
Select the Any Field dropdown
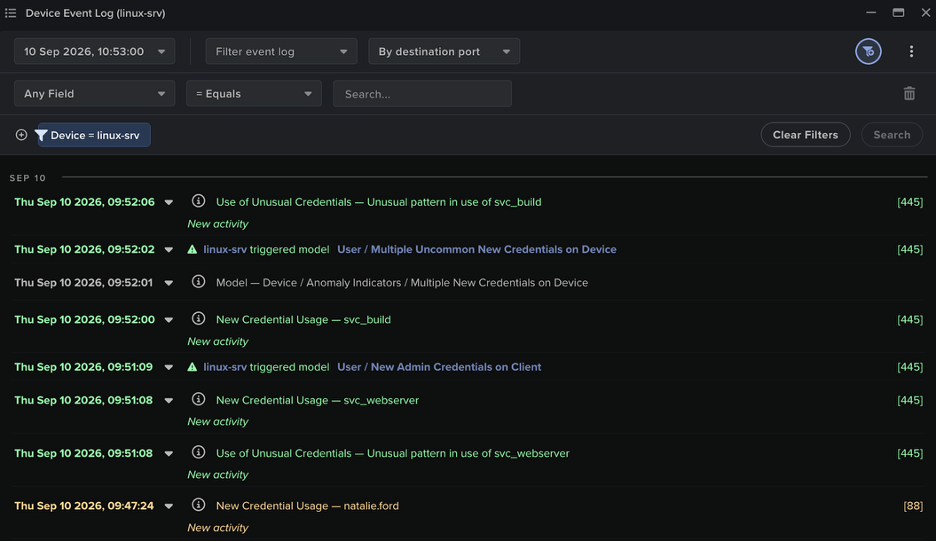pos(94,94)
